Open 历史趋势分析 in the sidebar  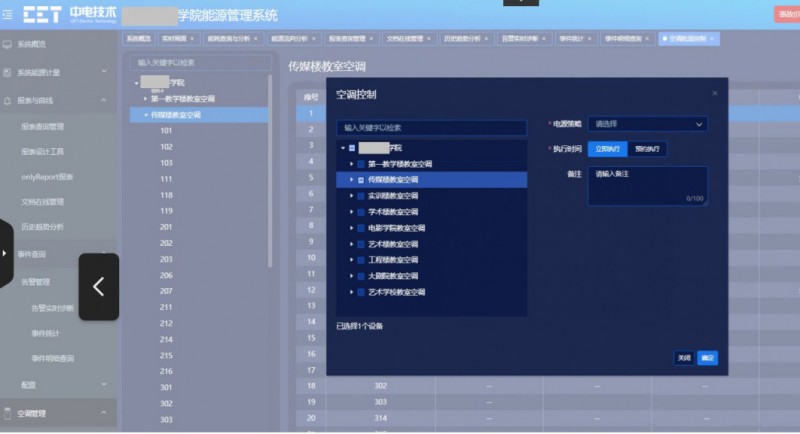click(x=42, y=227)
